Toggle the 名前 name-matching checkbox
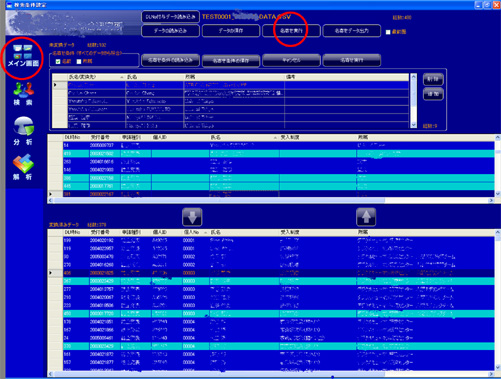This screenshot has width=501, height=379. (58, 62)
